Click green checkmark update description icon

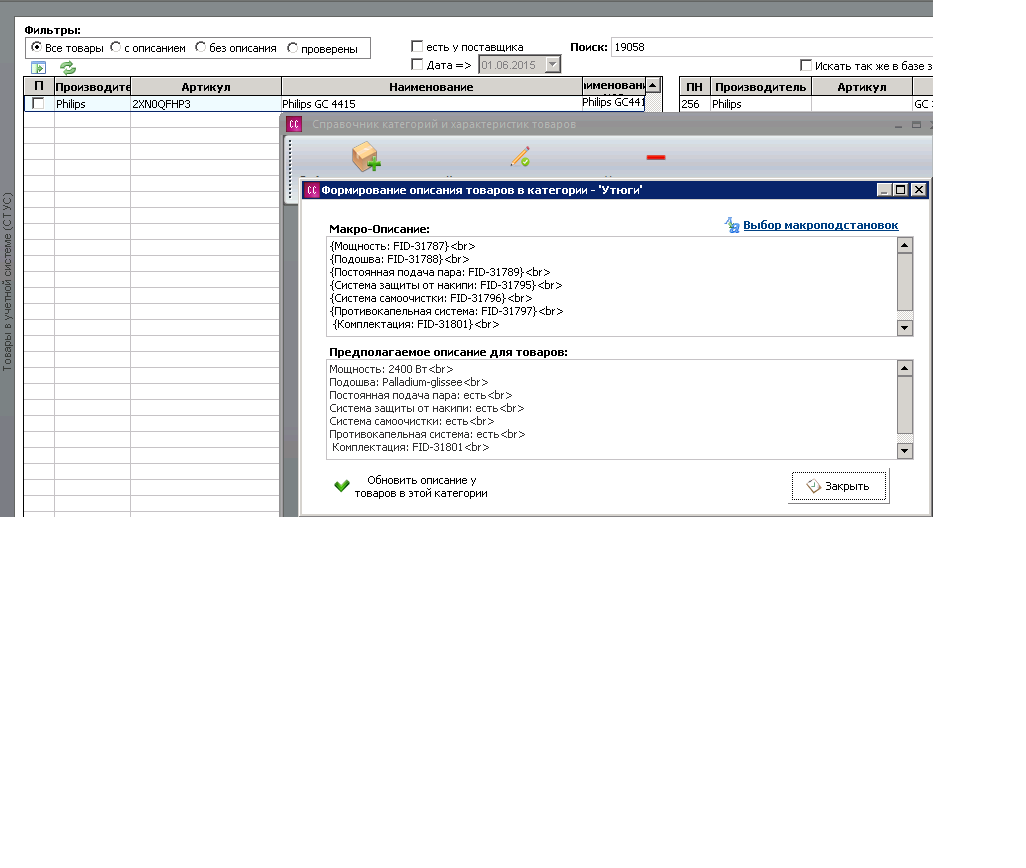[x=342, y=485]
